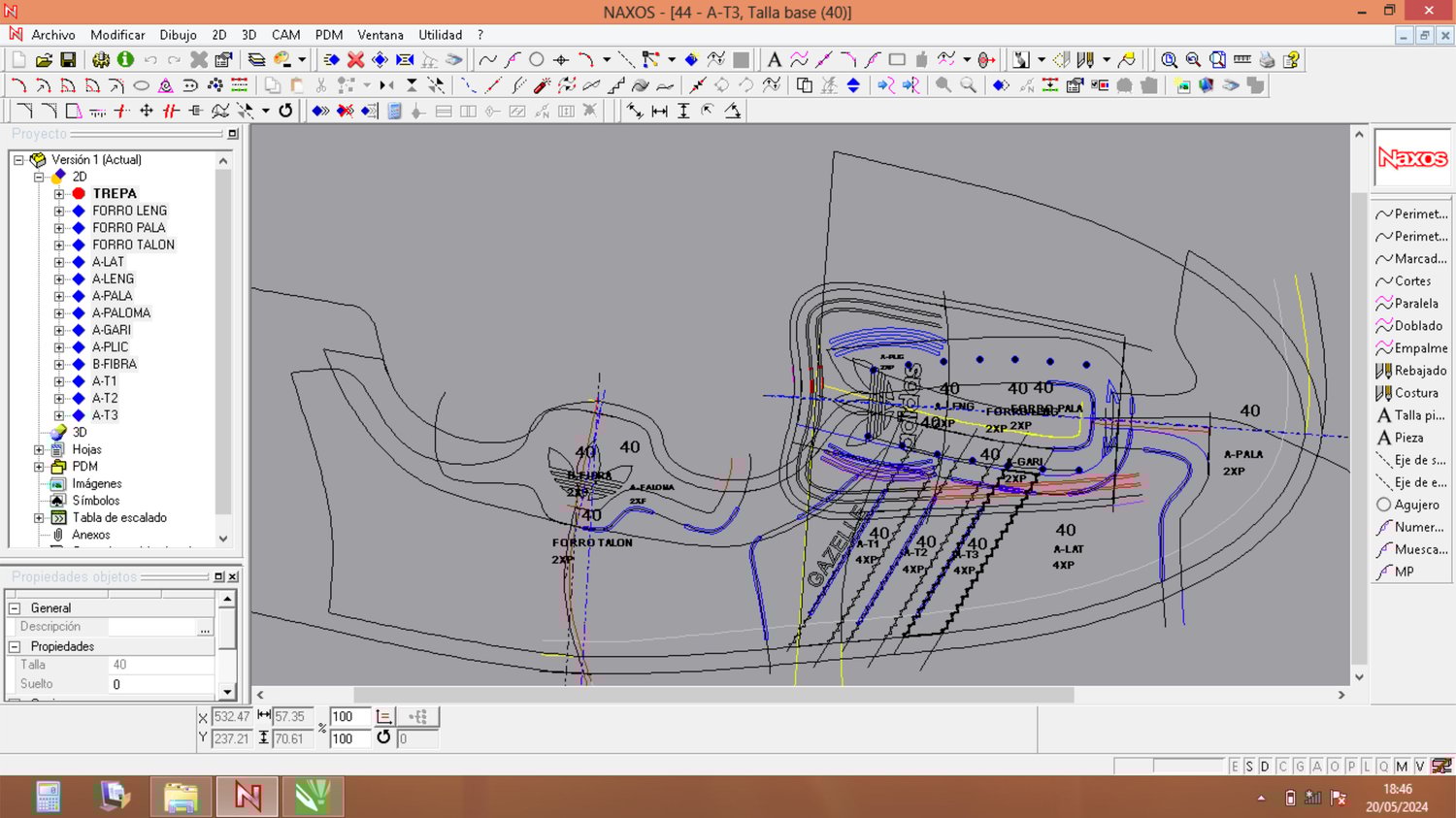Select the ellipse tool in second toolbar row
This screenshot has height=818, width=1456.
click(141, 85)
